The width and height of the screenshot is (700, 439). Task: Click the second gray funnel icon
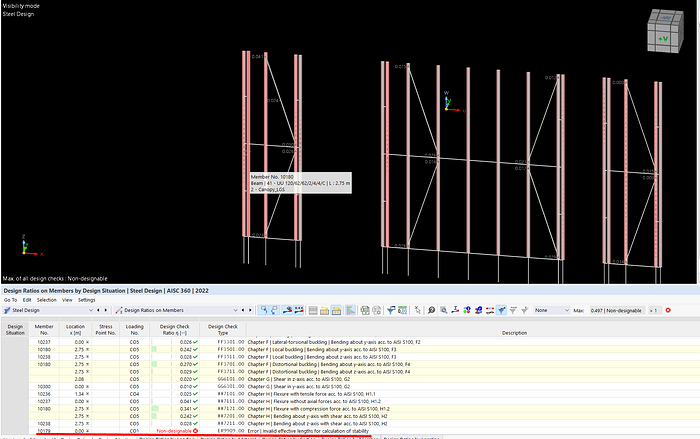(x=525, y=310)
